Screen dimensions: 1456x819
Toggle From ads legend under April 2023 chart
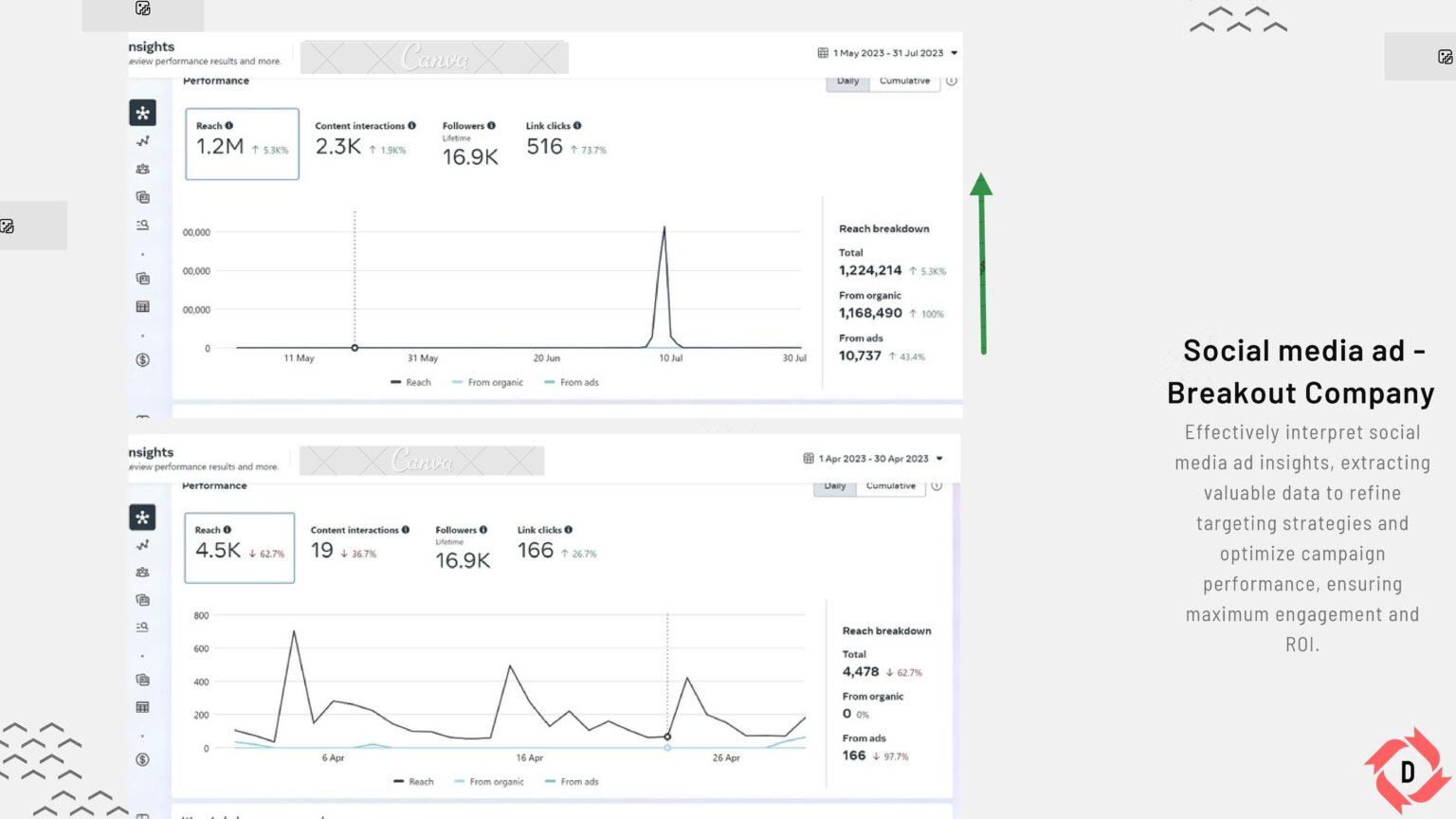573,782
